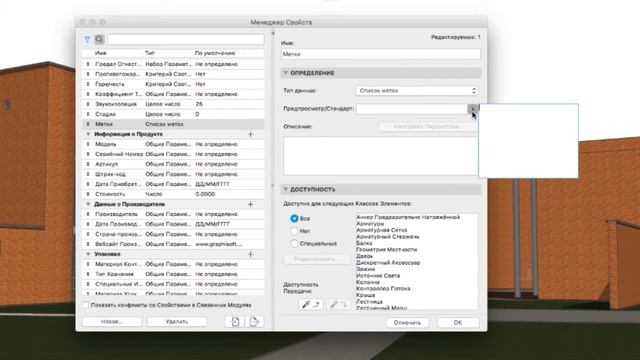Screen dimensions: 640x360
Task: Click the drag handle of the Модель row
Action: [88, 144]
